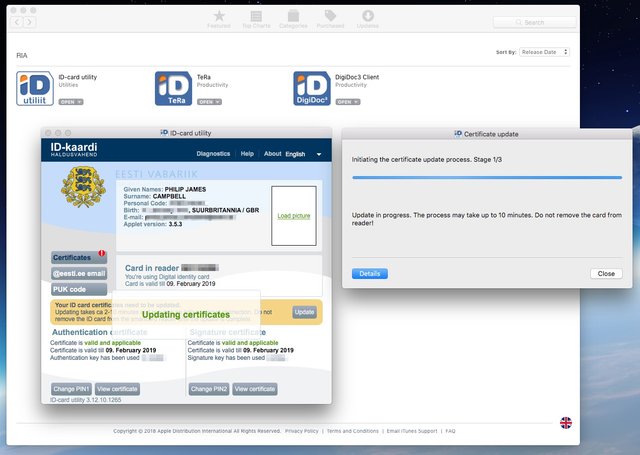This screenshot has width=640, height=455.
Task: Go forward with the App Store arrow
Action: tap(29, 22)
